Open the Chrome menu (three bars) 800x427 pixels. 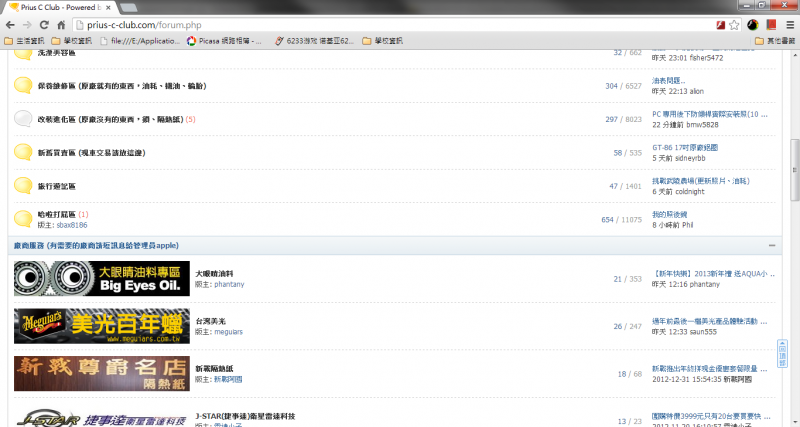click(x=790, y=24)
